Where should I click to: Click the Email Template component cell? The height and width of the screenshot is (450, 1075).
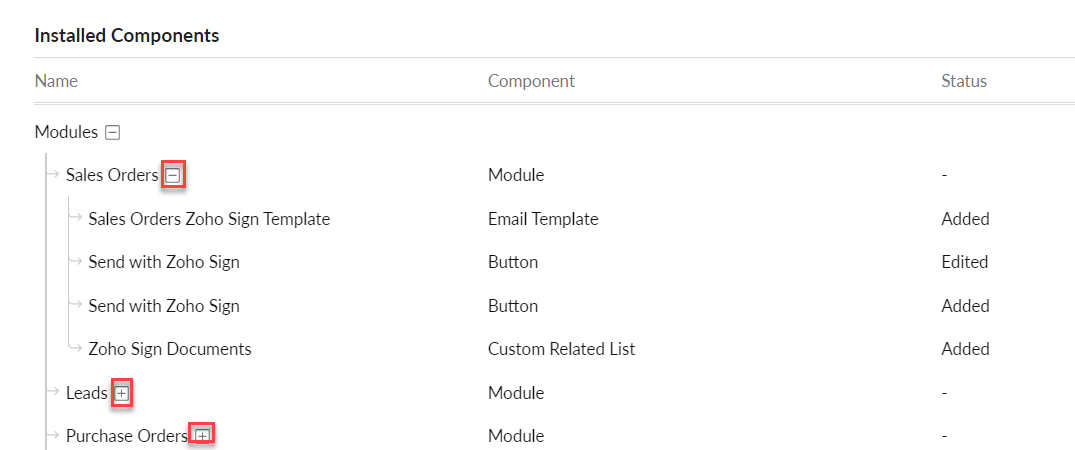click(543, 219)
